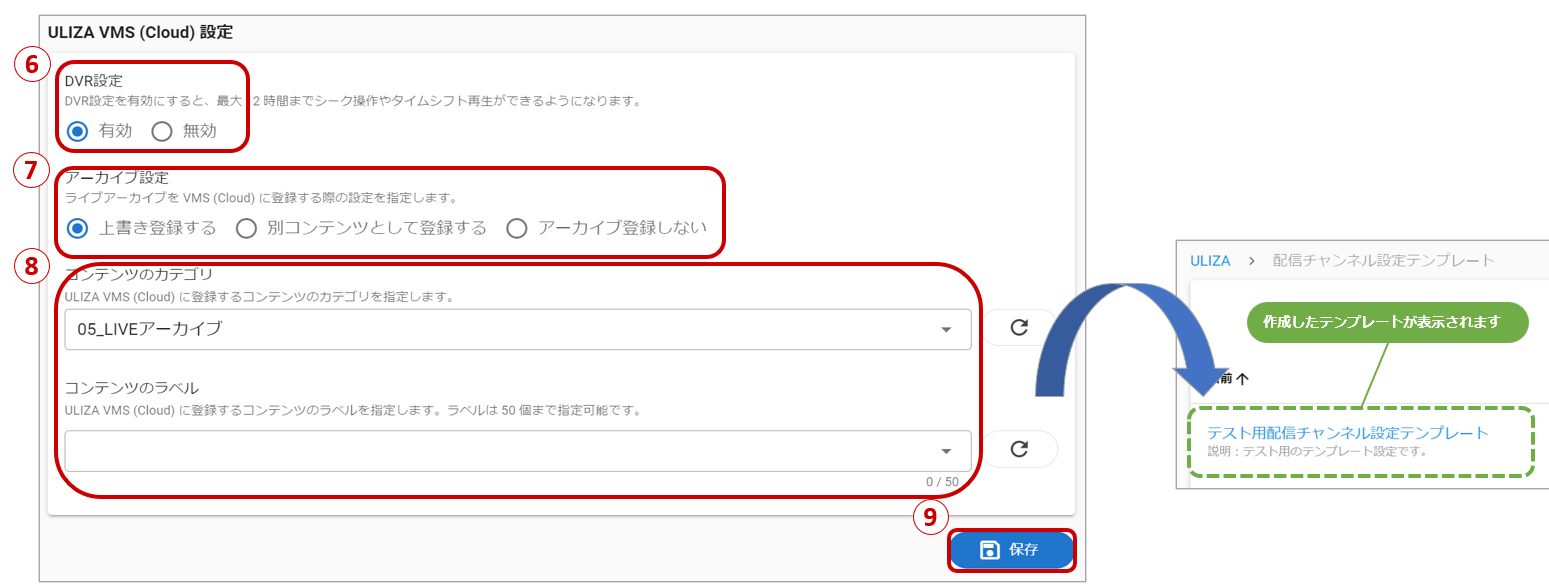1549x588 pixels.
Task: Open テスト用配信チャンネル設定テンプレート link
Action: coord(1348,433)
